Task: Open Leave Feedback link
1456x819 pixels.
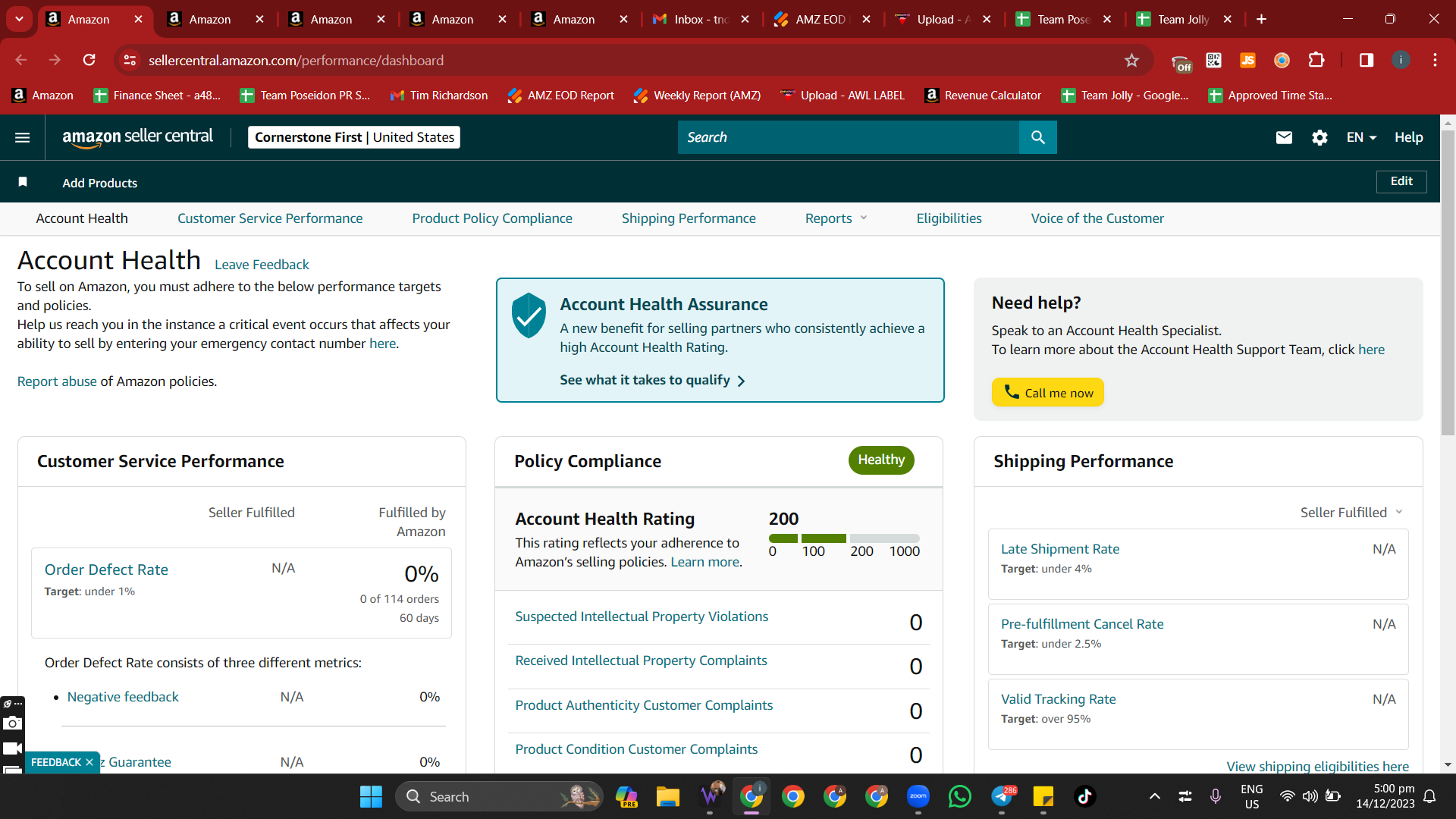Action: [262, 265]
